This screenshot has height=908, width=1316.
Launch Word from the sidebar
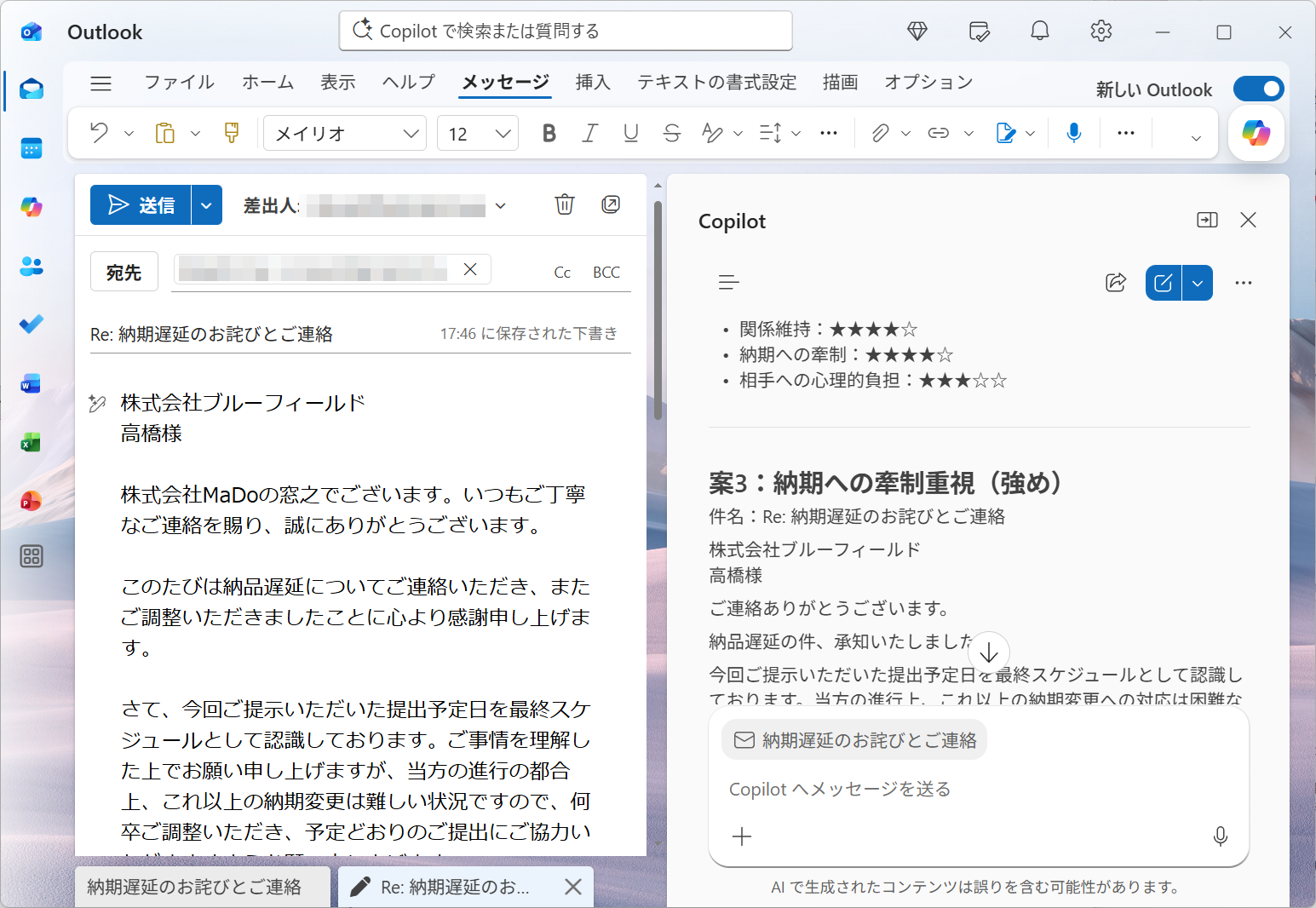pos(32,383)
